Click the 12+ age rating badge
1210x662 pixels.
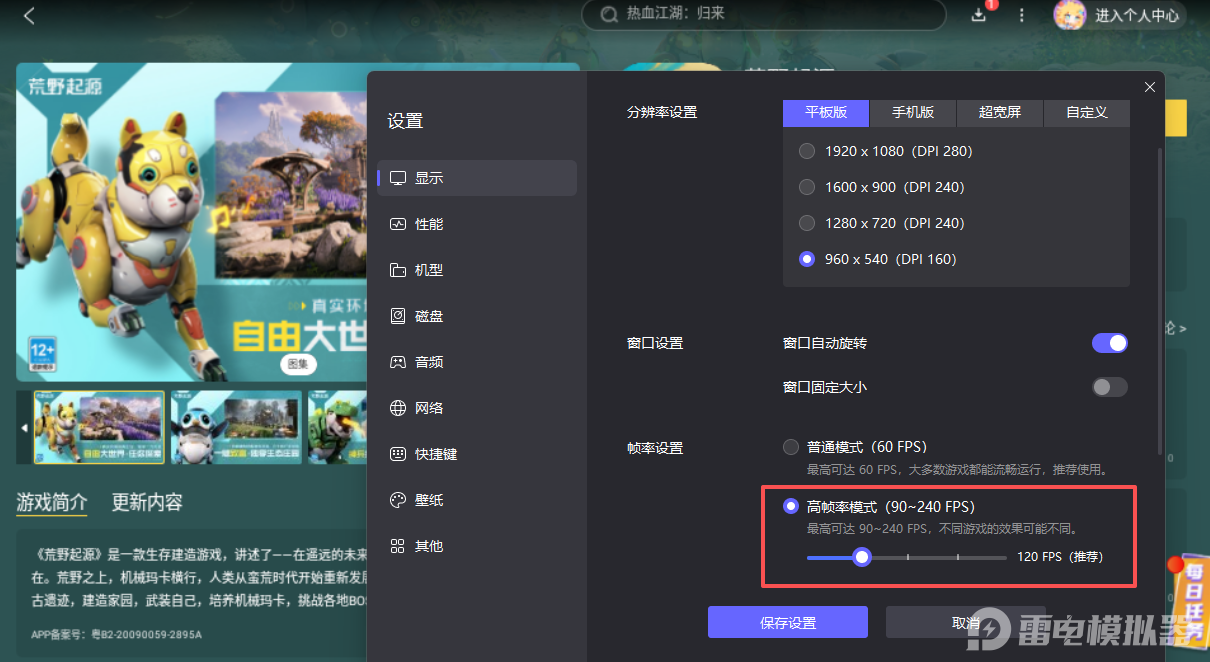click(x=41, y=355)
